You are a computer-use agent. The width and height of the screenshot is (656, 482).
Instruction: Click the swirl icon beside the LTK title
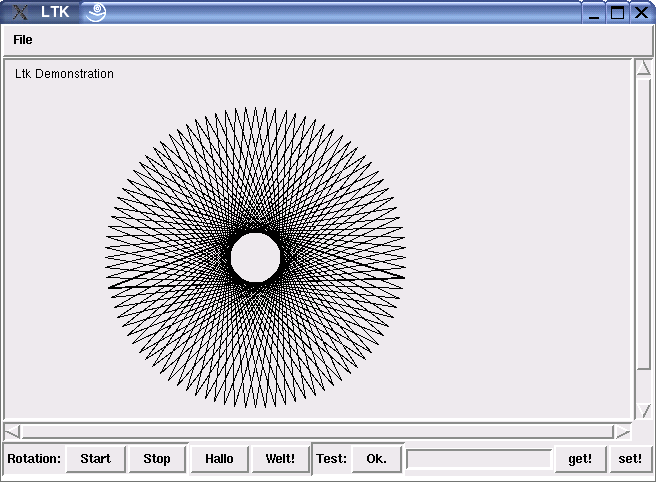95,13
